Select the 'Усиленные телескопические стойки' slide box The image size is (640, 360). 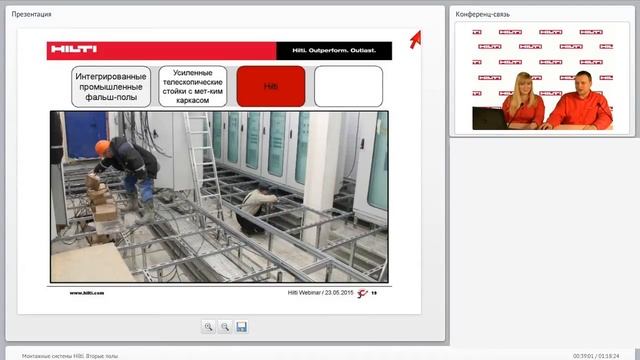point(193,87)
